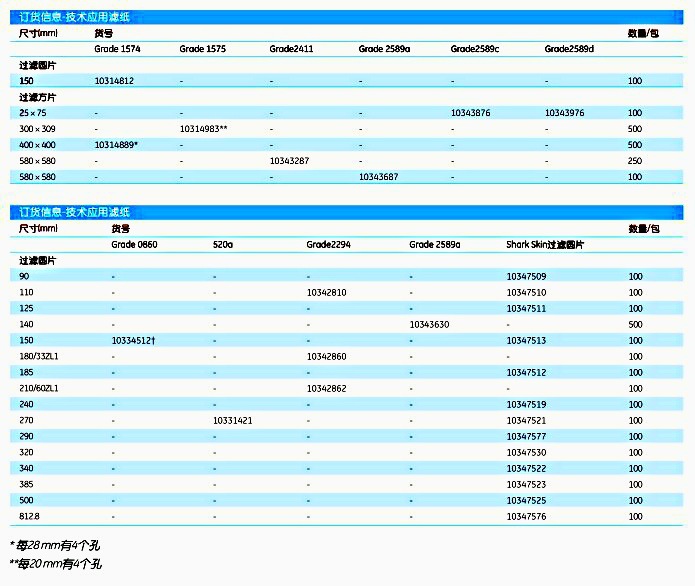This screenshot has height=586, width=695.
Task: Click product number 10314812 under Grade 1574
Action: (x=115, y=80)
